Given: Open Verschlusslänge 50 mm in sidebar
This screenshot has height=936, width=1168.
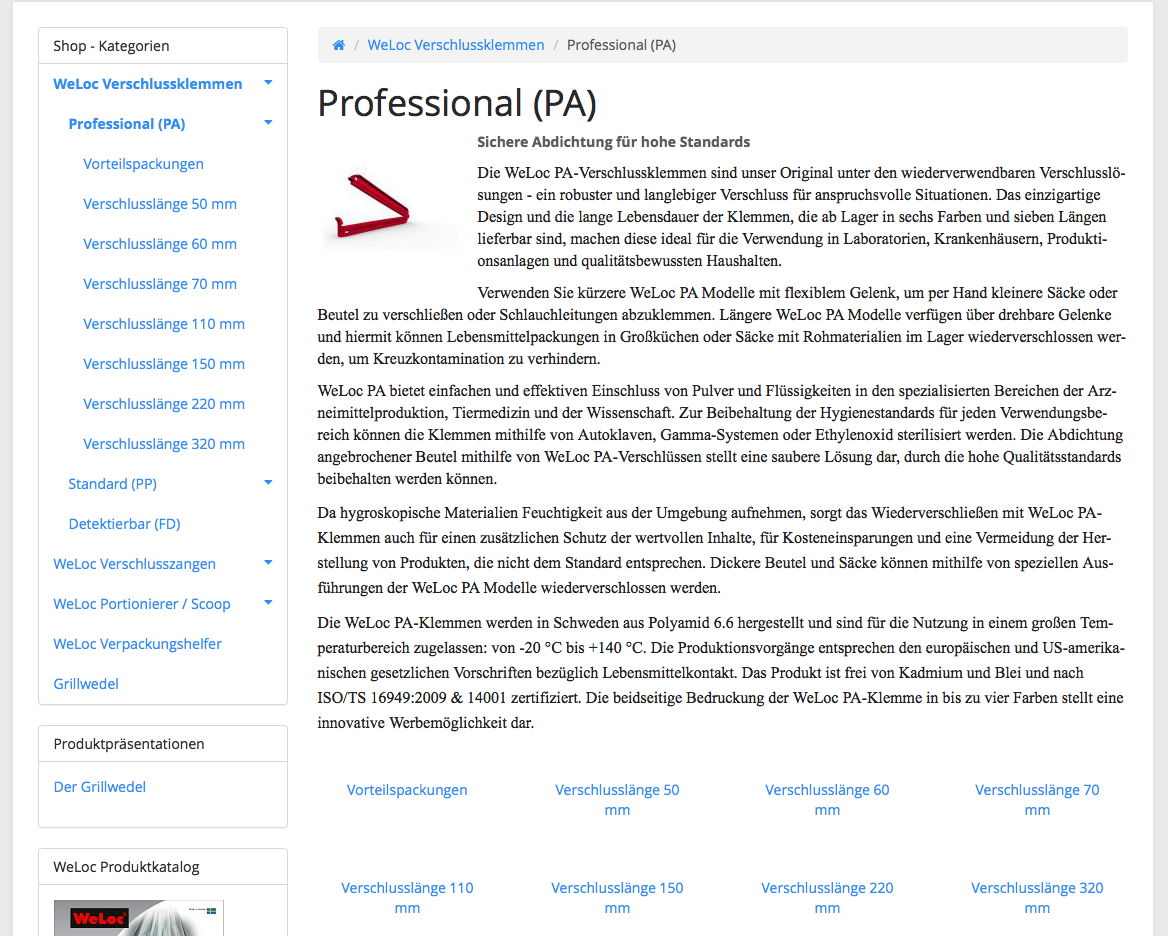Looking at the screenshot, I should point(160,204).
